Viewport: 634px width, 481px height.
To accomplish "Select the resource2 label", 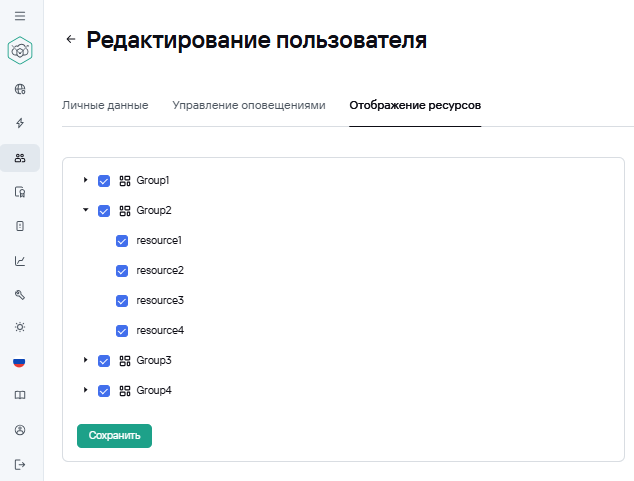I will click(160, 270).
